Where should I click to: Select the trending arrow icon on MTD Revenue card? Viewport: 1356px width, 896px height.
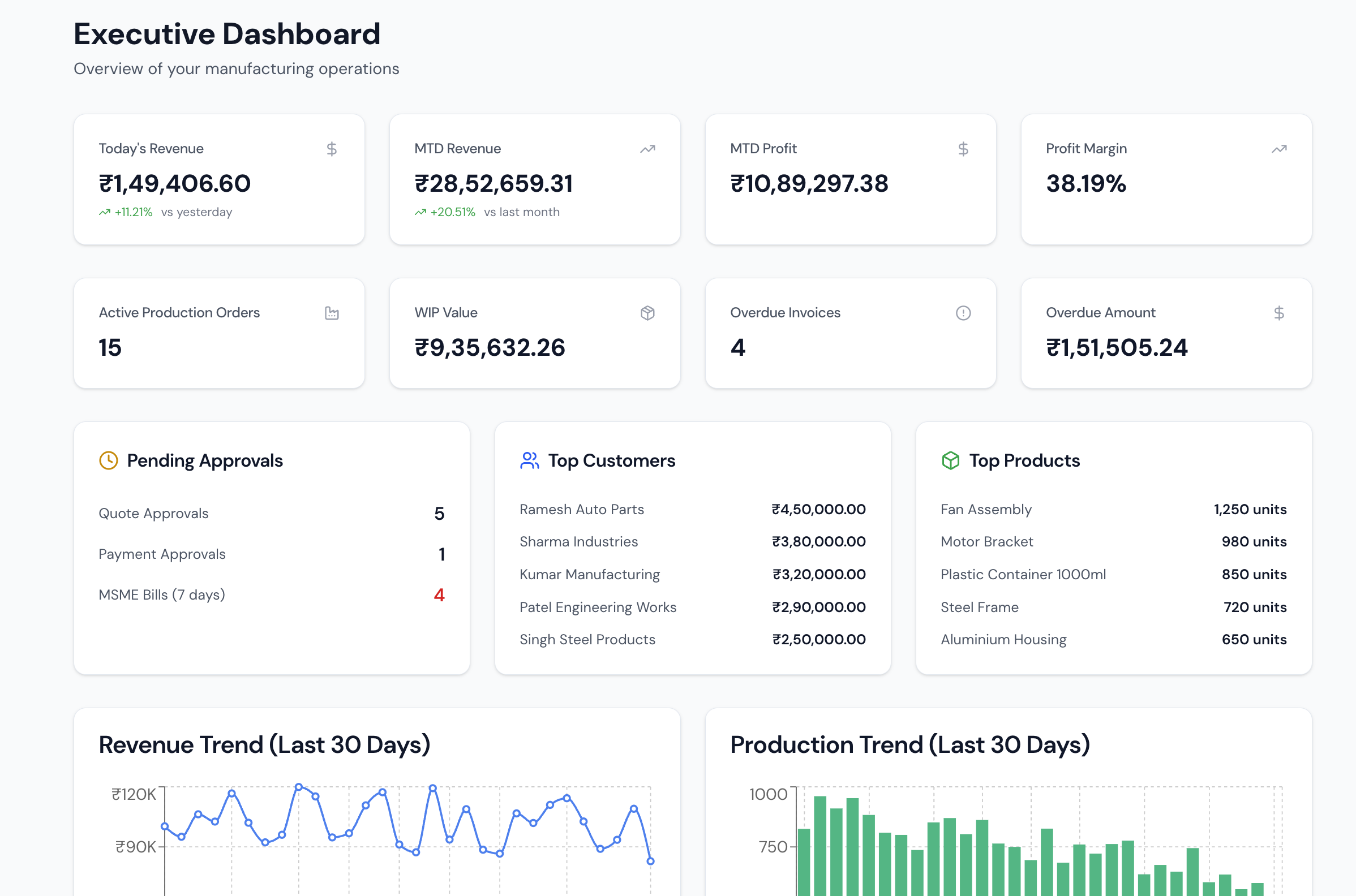(x=647, y=149)
